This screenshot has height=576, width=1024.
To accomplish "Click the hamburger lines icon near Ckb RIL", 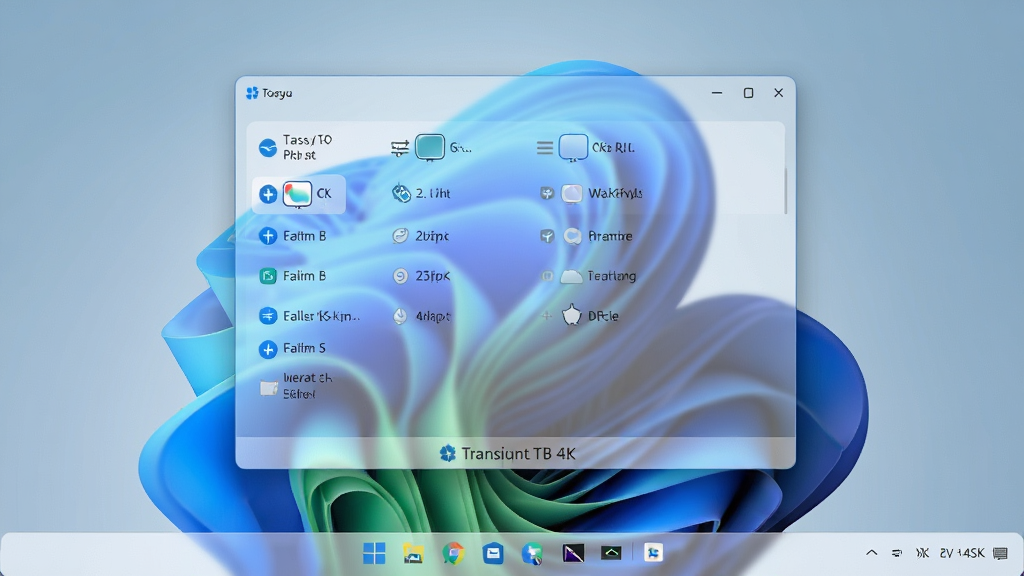I will (545, 148).
